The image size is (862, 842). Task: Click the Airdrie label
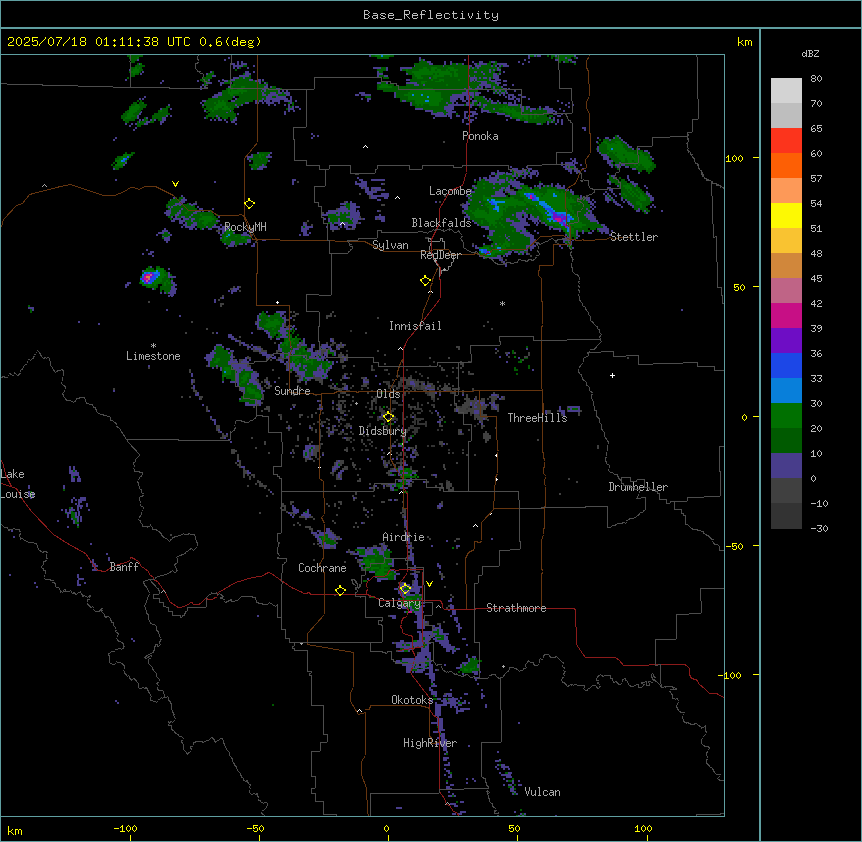403,537
